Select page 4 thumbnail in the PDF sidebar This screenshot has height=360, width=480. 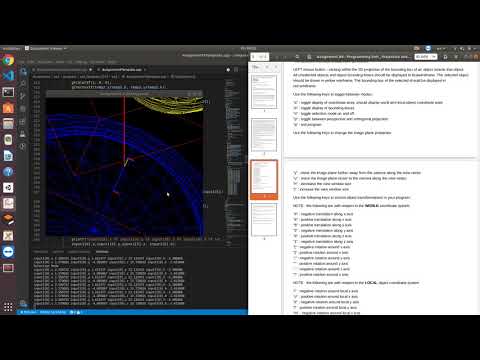(x=264, y=220)
